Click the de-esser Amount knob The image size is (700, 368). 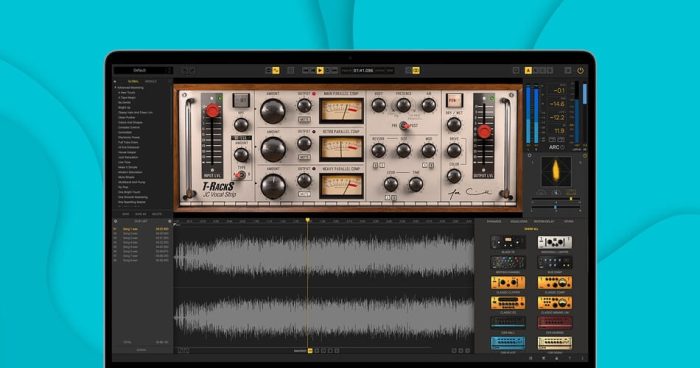(x=241, y=155)
